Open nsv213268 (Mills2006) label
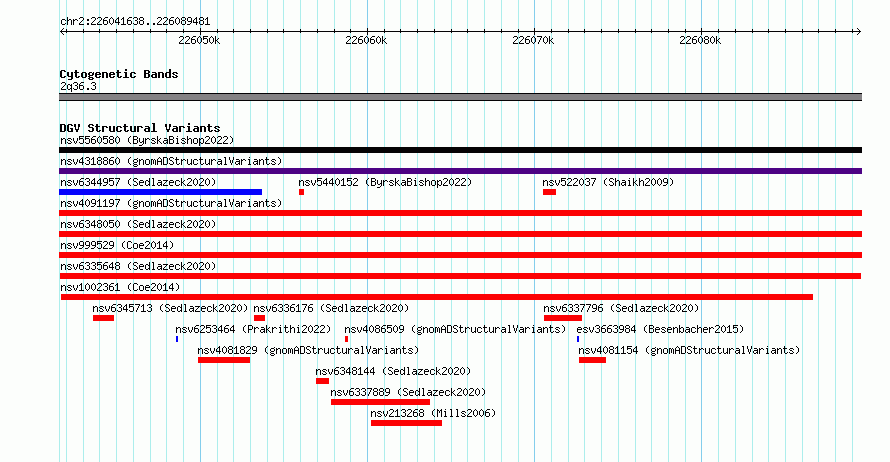 click(433, 413)
